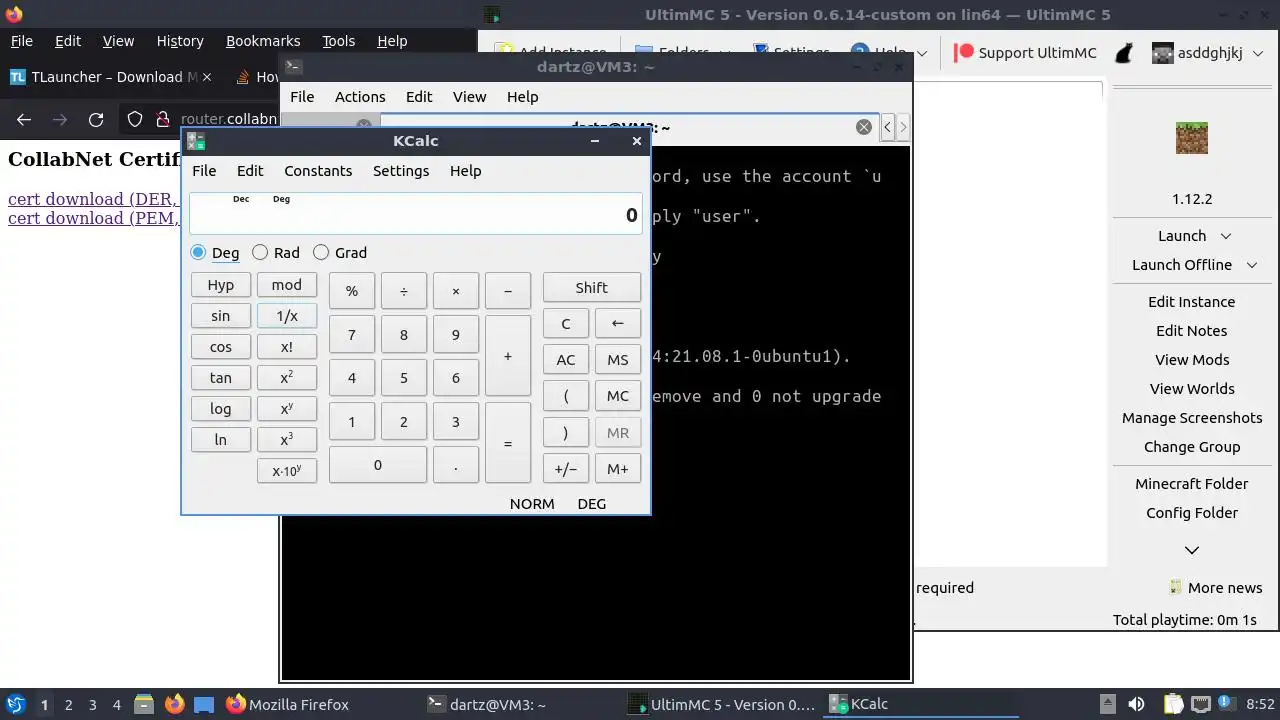
Task: Select the grass block instance icon in UltimMC
Action: [x=1192, y=138]
